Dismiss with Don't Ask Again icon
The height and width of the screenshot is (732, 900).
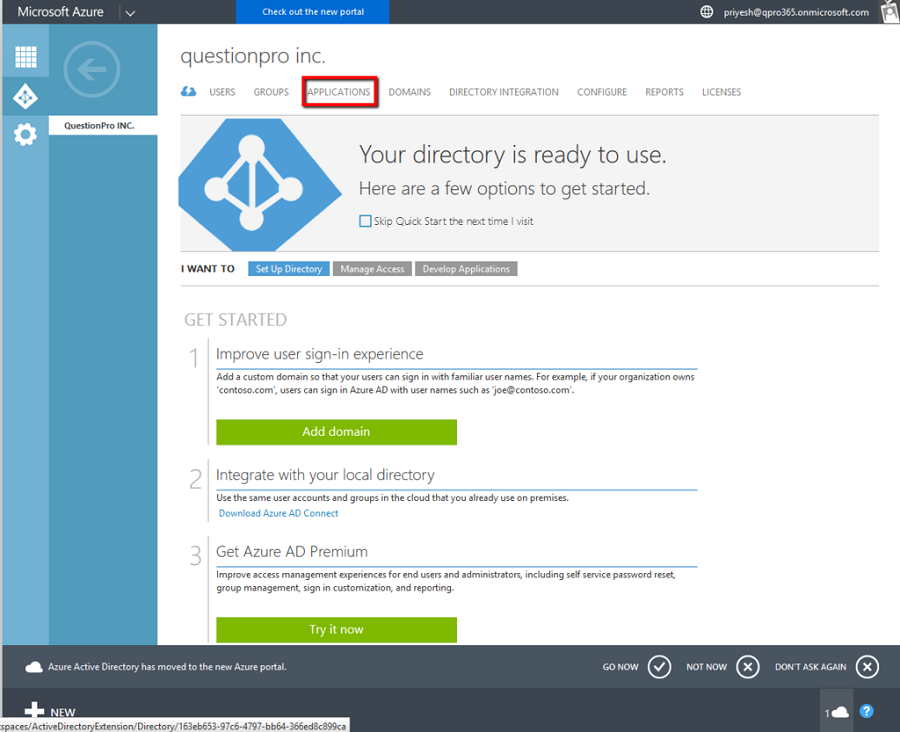point(867,667)
